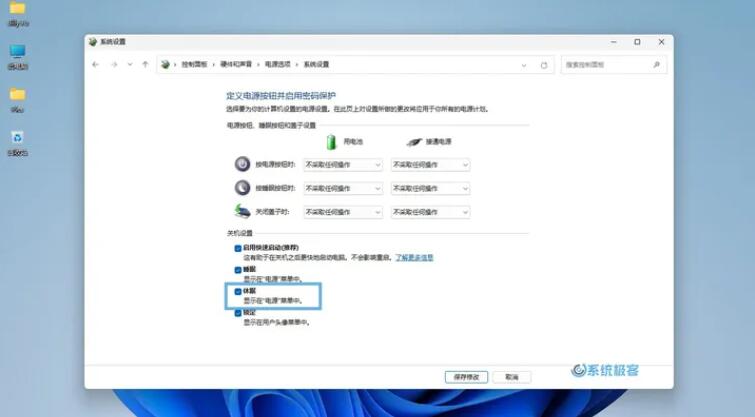Open the on-battery dropdown for 按电源按钮时
755x417 pixels.
click(x=343, y=165)
